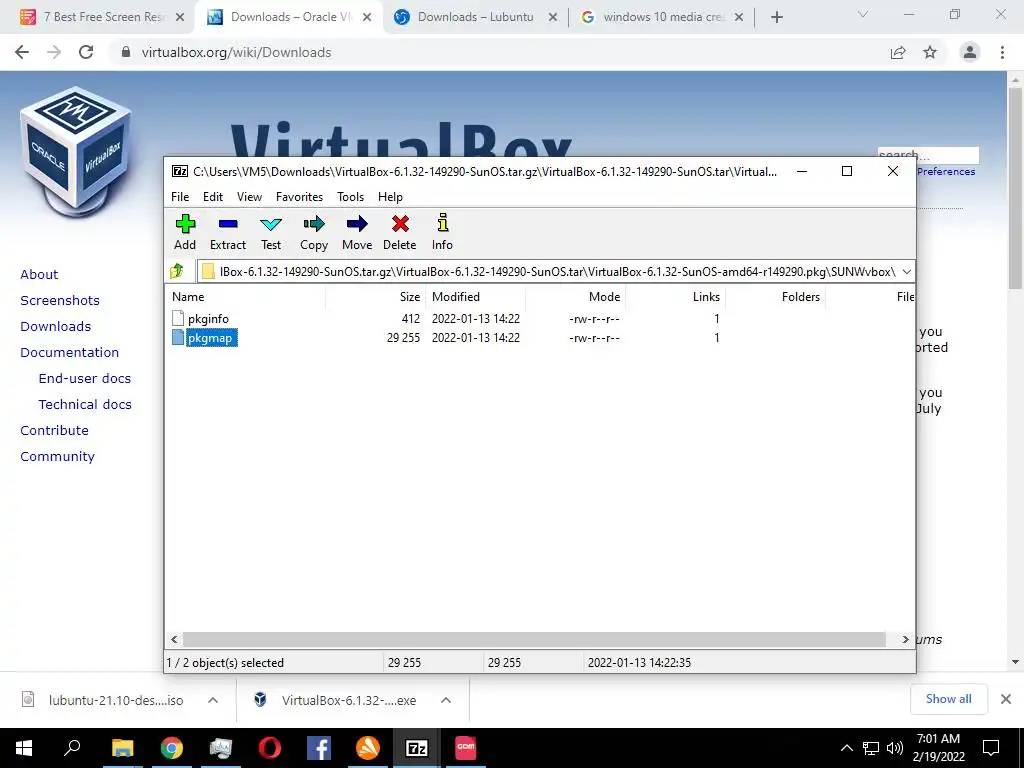
Task: Select the pkginfo file row
Action: [x=540, y=319]
